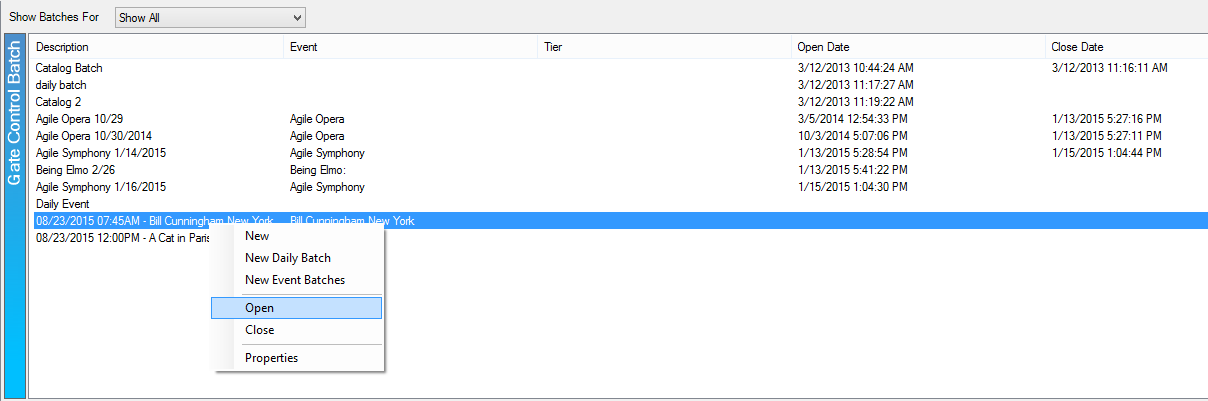Click New Event Batches menu option
Image resolution: width=1208 pixels, height=401 pixels.
(294, 280)
